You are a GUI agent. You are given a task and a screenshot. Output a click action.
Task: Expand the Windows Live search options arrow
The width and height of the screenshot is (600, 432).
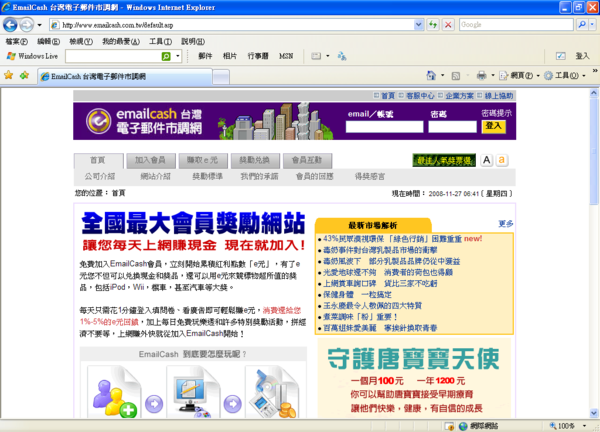click(x=178, y=56)
